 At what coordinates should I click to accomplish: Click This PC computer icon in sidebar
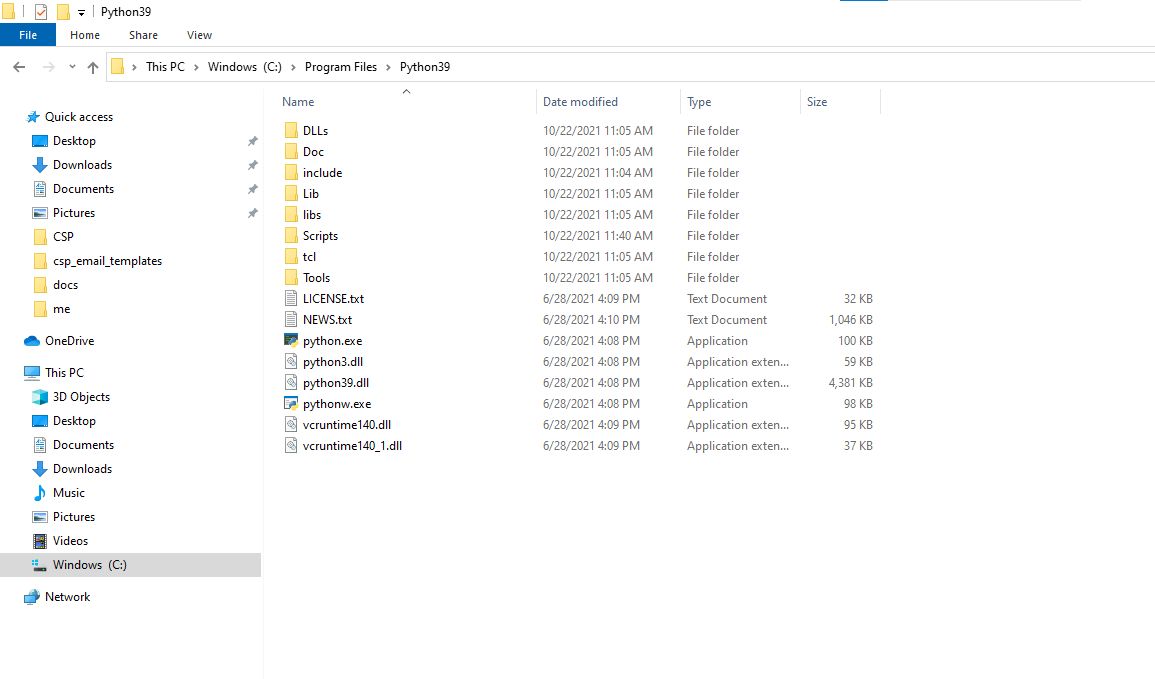point(32,373)
